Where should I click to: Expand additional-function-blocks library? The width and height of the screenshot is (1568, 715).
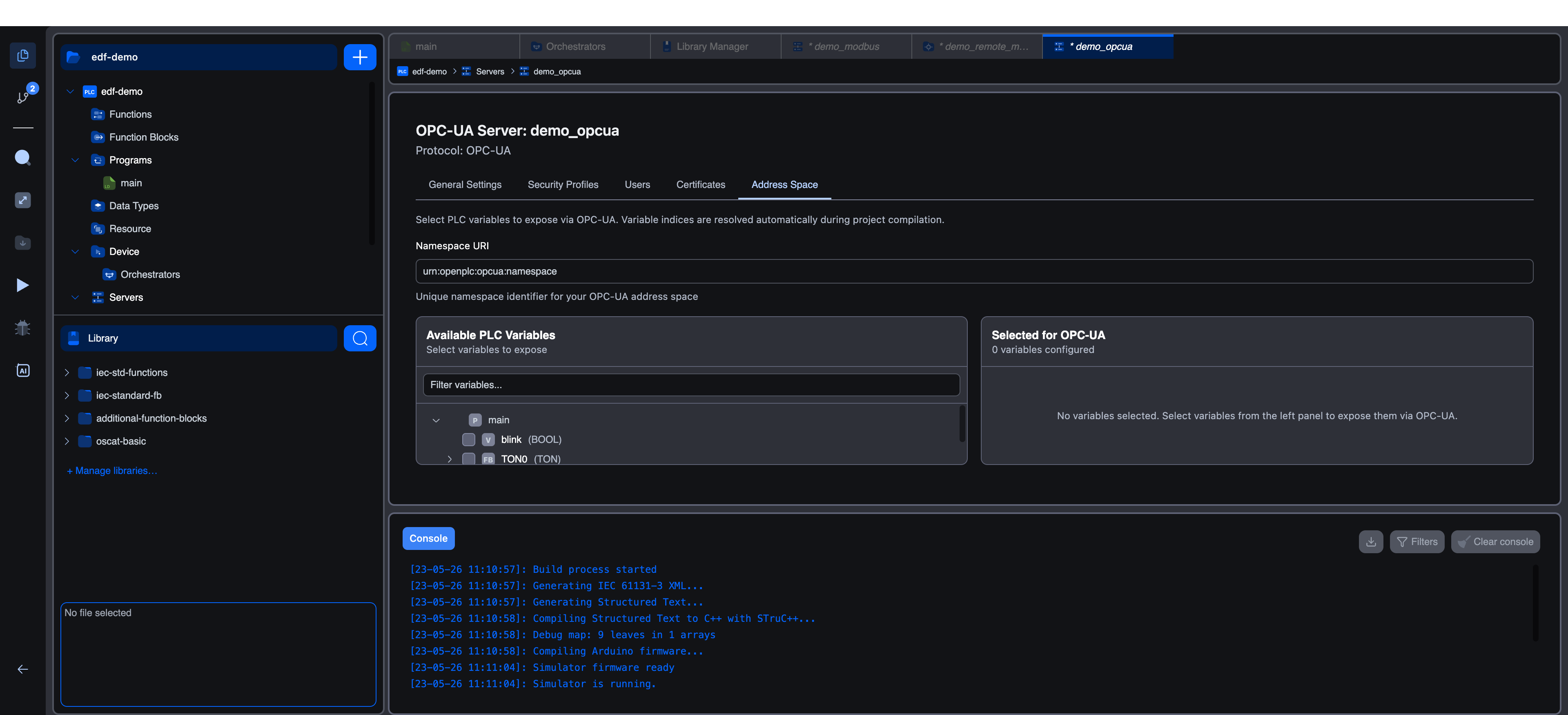(67, 418)
